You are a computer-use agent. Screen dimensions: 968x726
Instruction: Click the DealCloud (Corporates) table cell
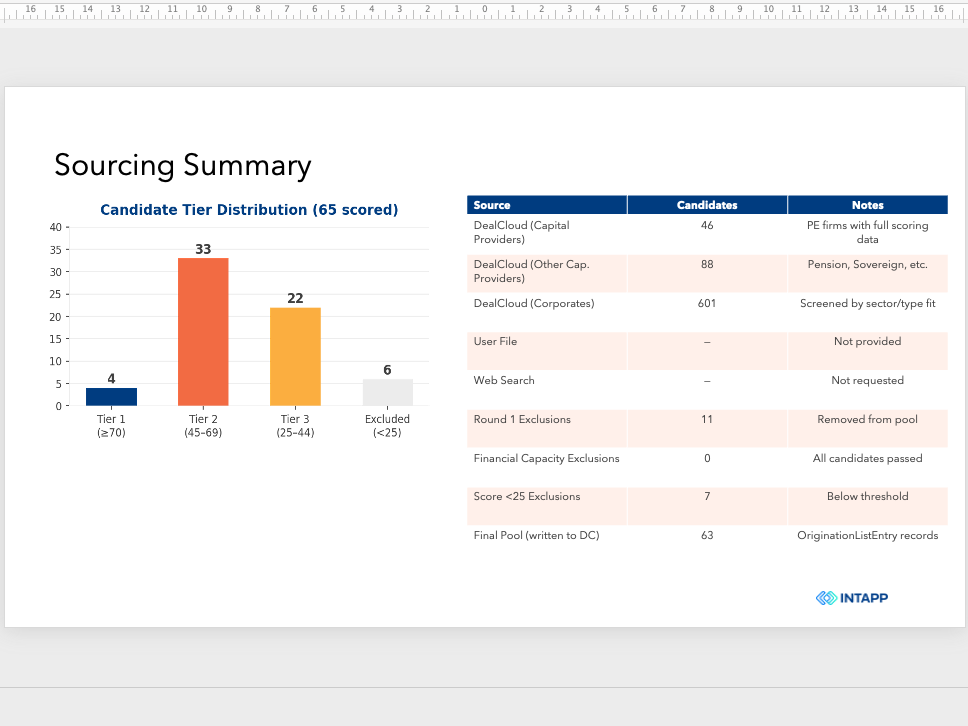(547, 312)
